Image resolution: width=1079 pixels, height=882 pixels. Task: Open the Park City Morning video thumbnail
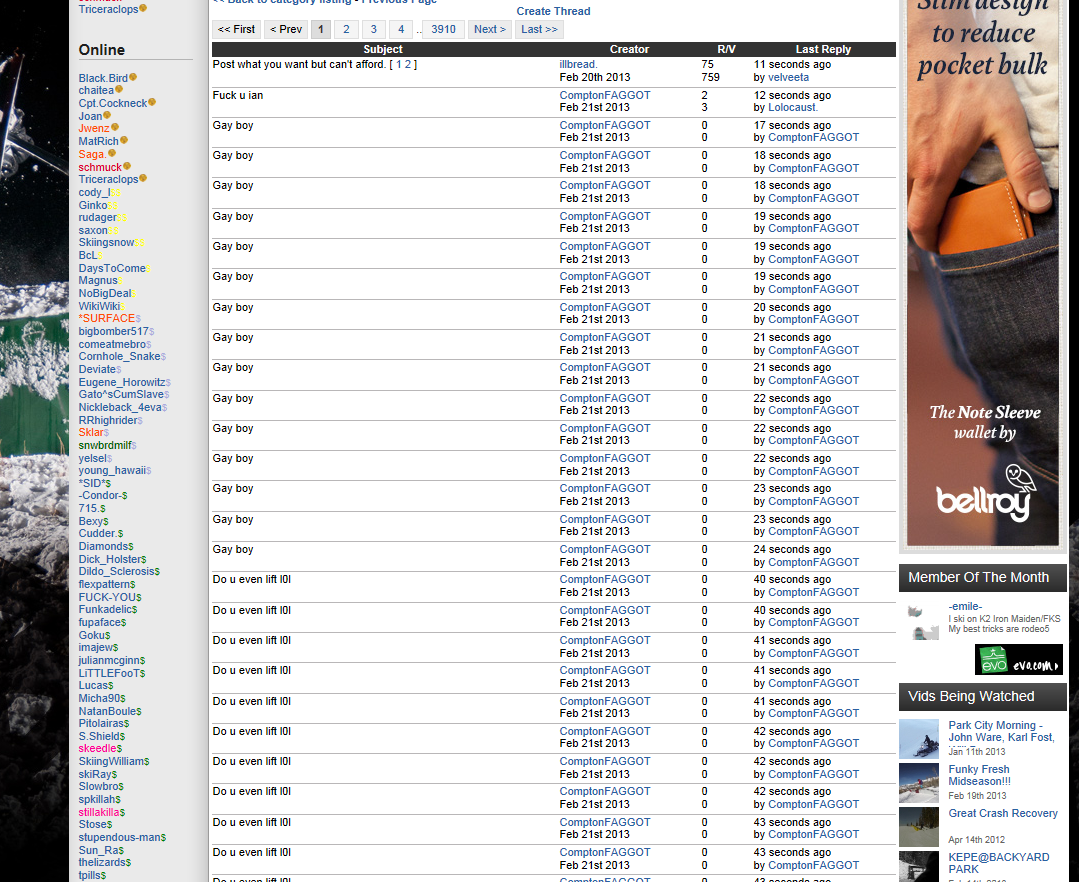(x=918, y=739)
